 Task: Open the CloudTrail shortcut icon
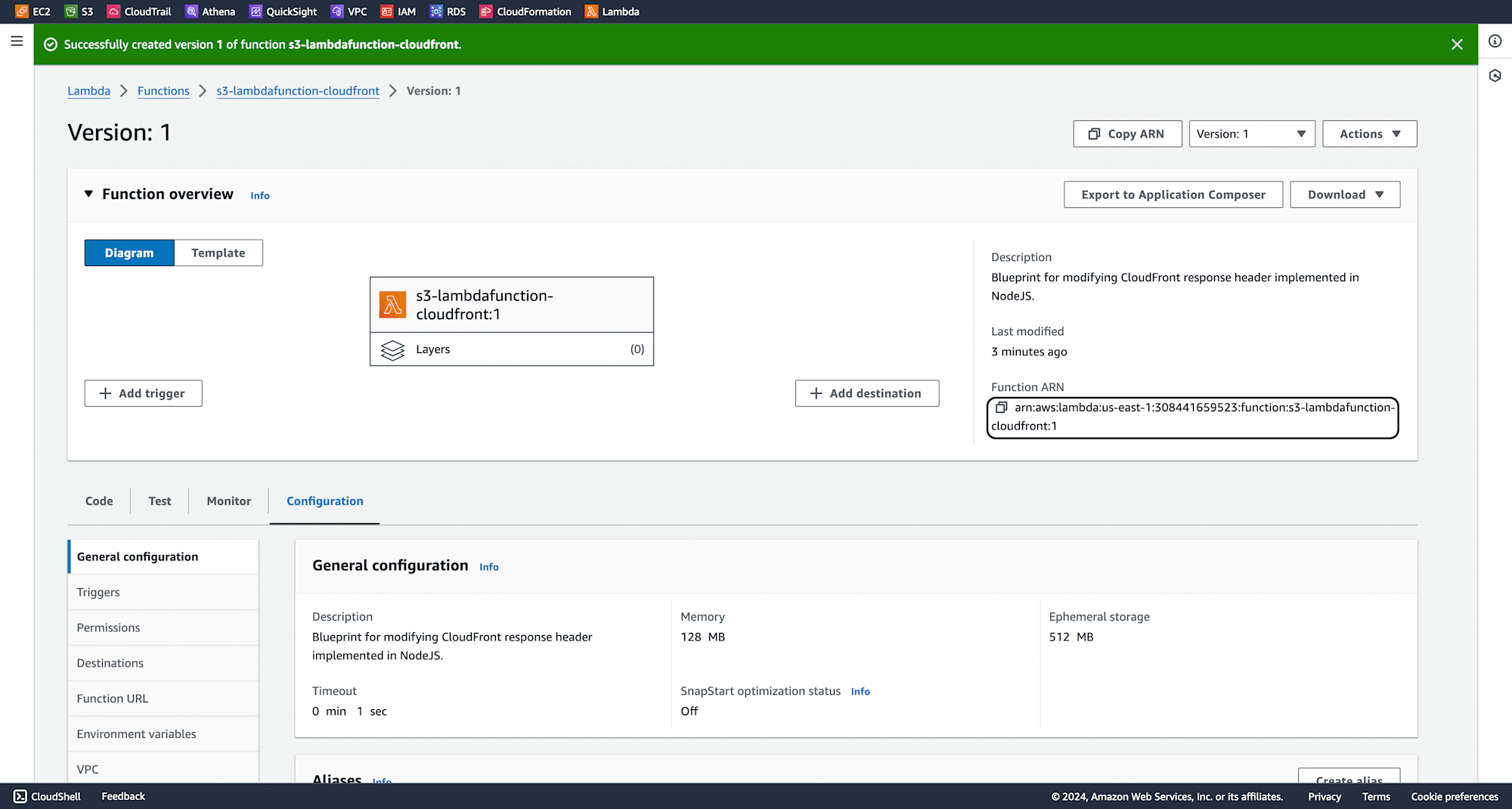click(113, 11)
